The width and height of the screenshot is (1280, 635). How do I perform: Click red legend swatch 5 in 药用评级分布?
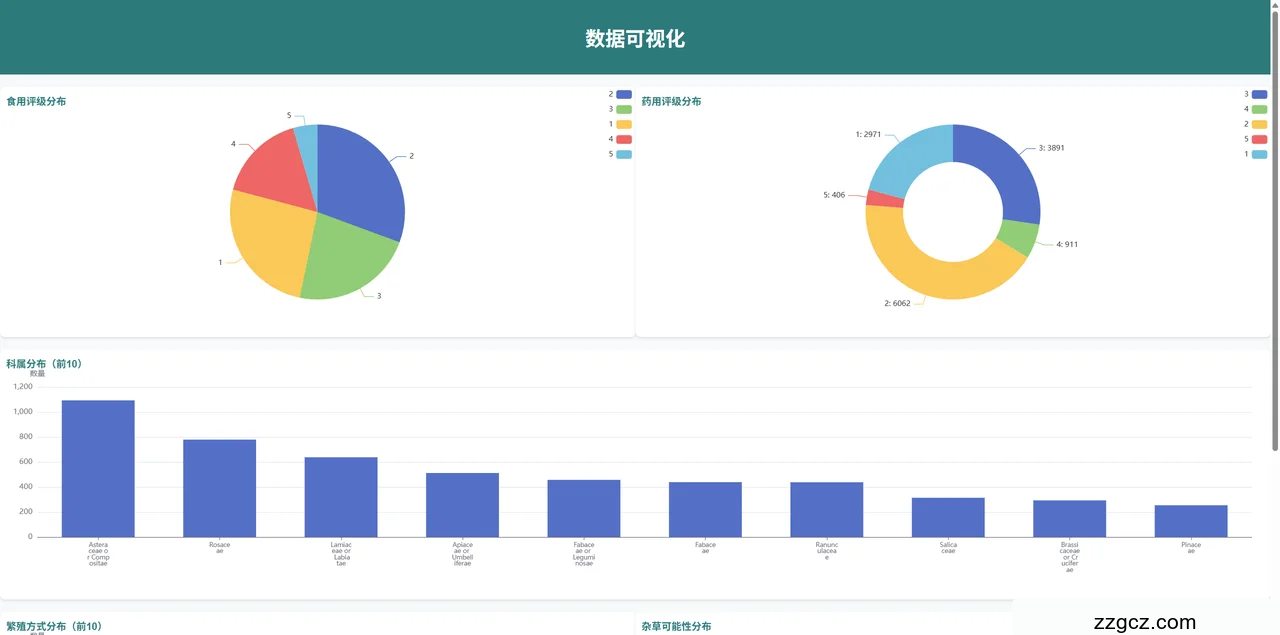pos(1259,139)
